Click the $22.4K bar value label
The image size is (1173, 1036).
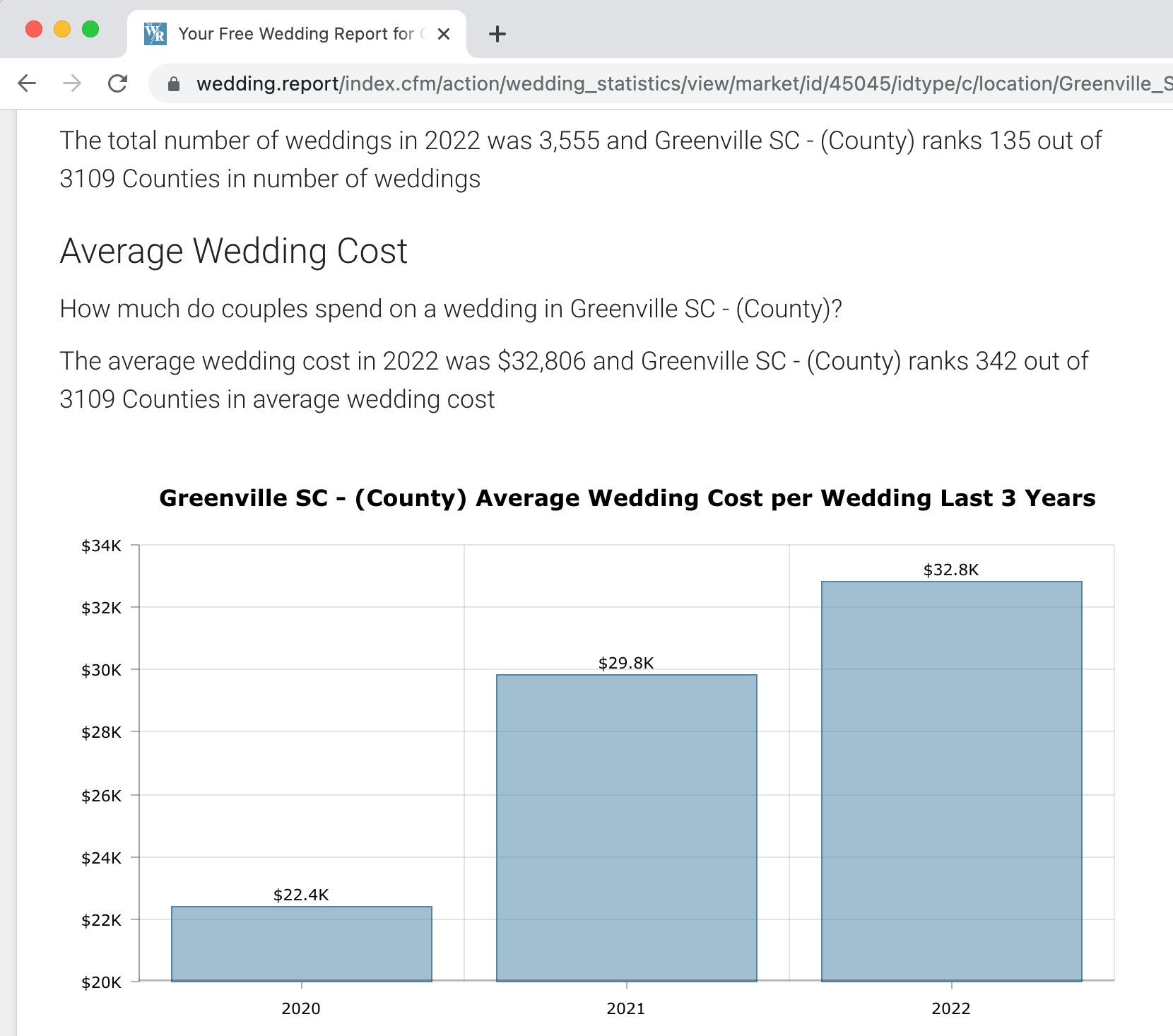point(301,895)
